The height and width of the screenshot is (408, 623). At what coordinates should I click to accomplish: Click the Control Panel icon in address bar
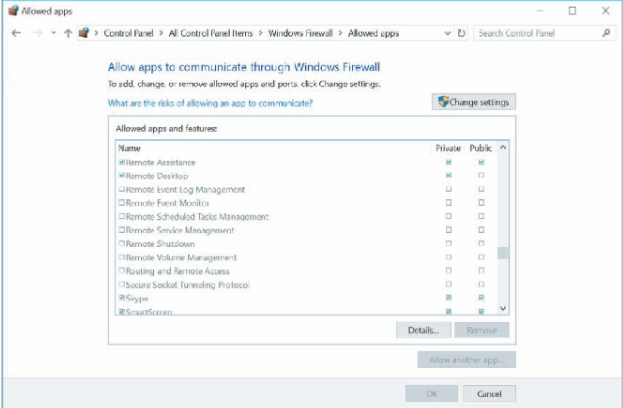[x=84, y=33]
